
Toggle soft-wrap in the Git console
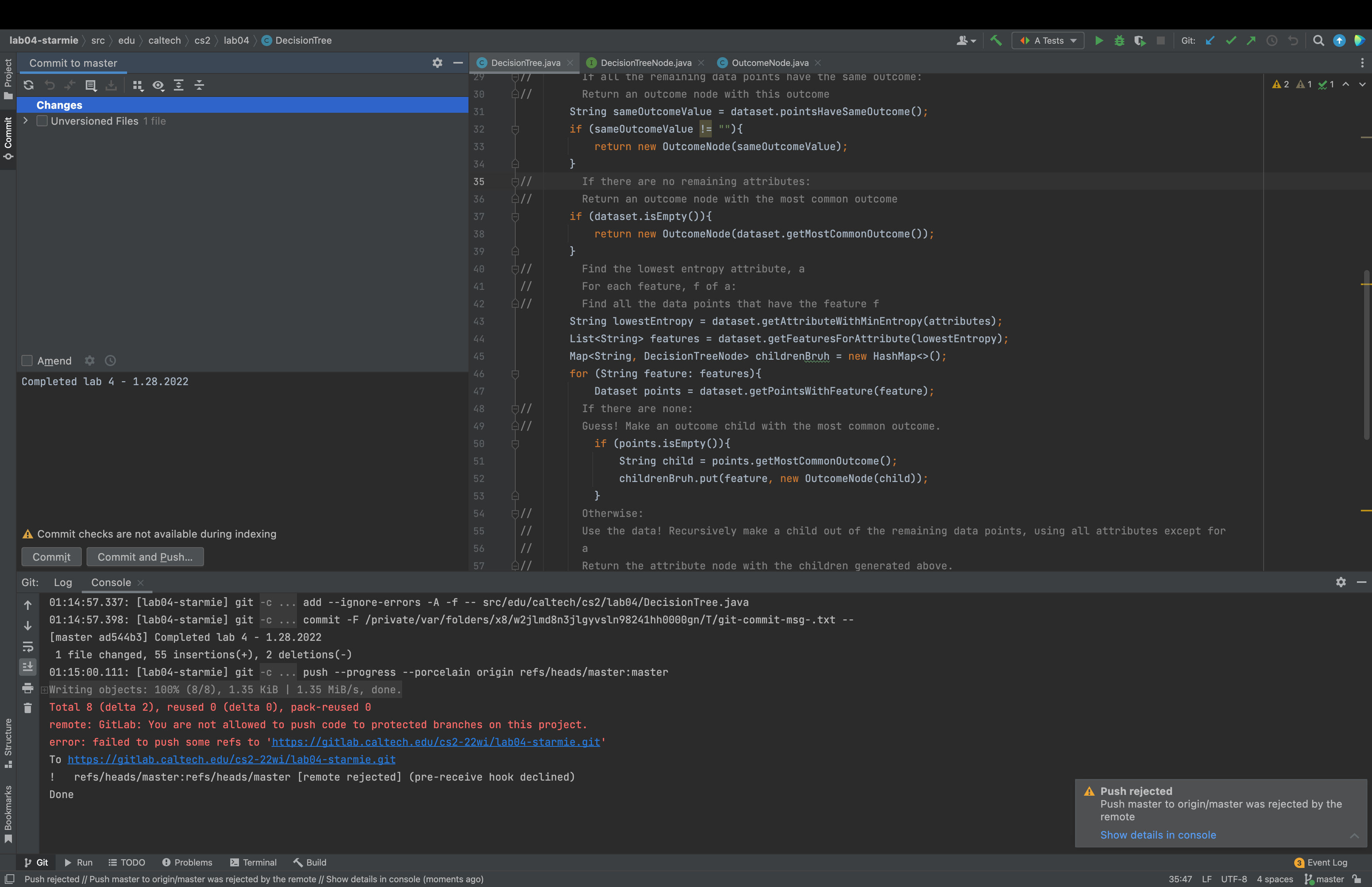click(28, 646)
